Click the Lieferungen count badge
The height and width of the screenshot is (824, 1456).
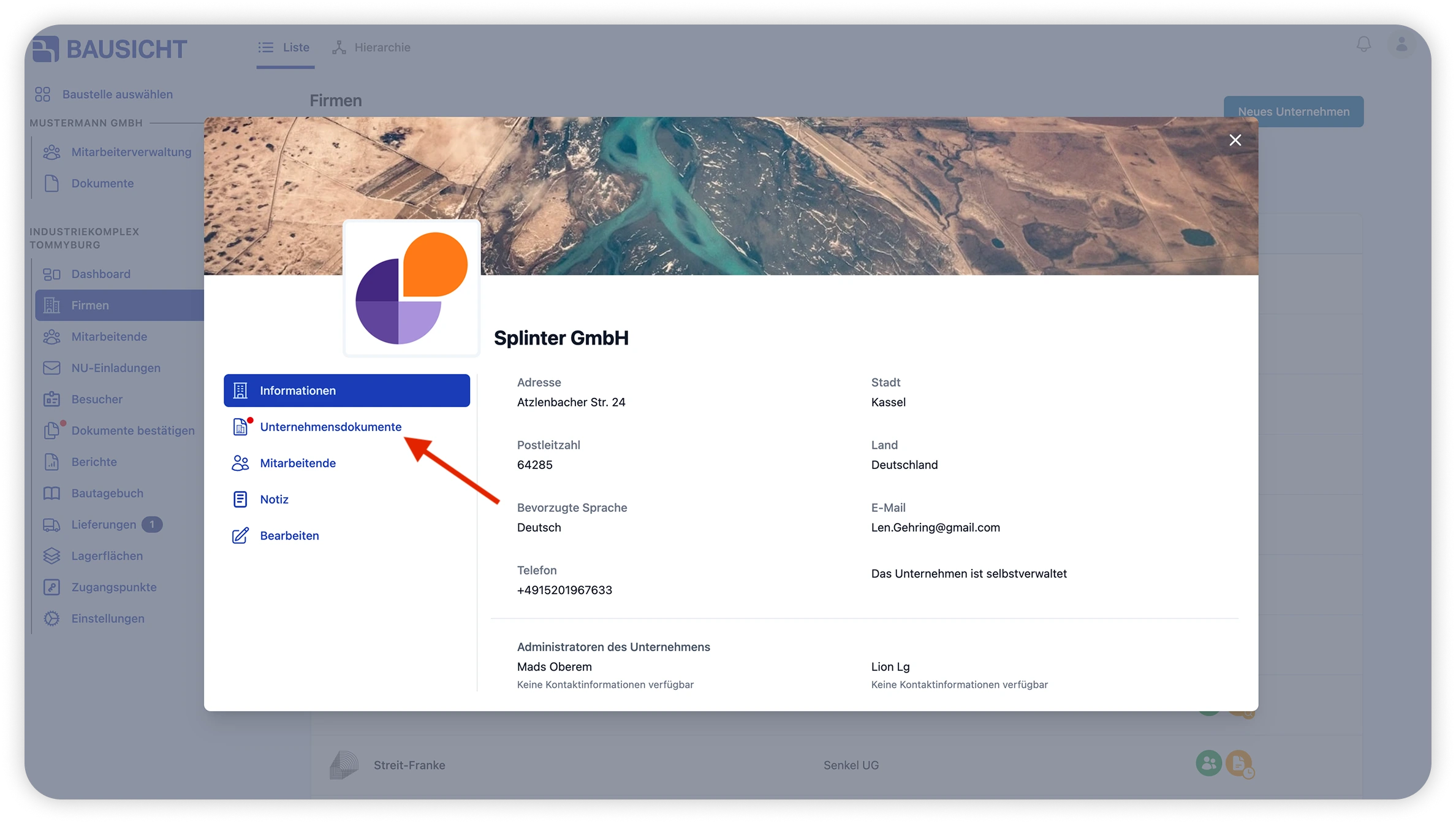(x=152, y=525)
